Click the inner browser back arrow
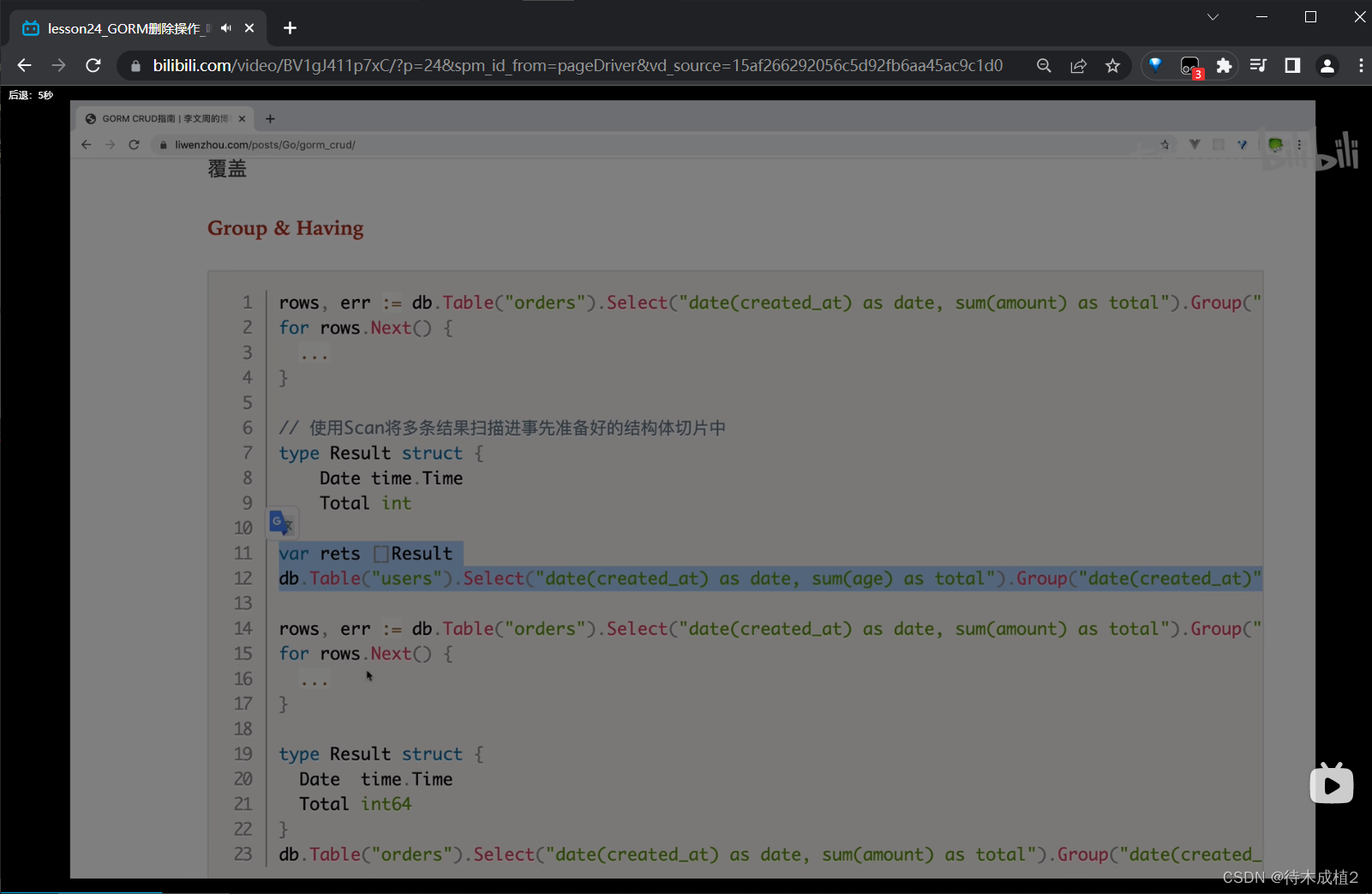The width and height of the screenshot is (1372, 894). pos(86,145)
